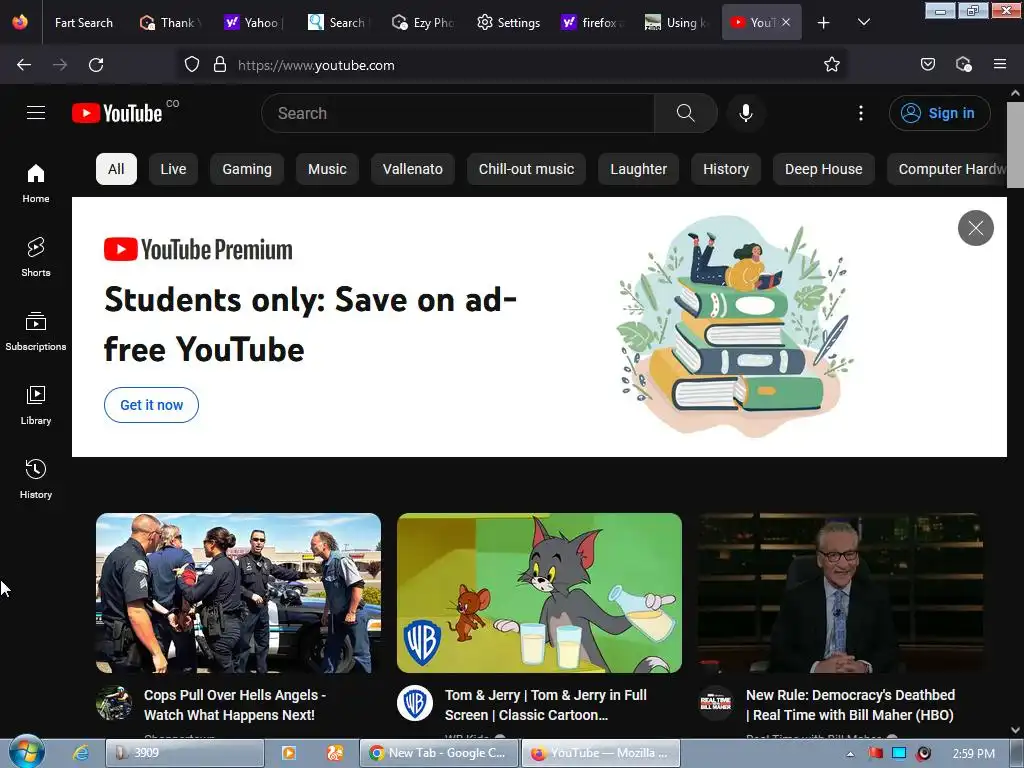Switch to the first Yahoo tab

(252, 23)
